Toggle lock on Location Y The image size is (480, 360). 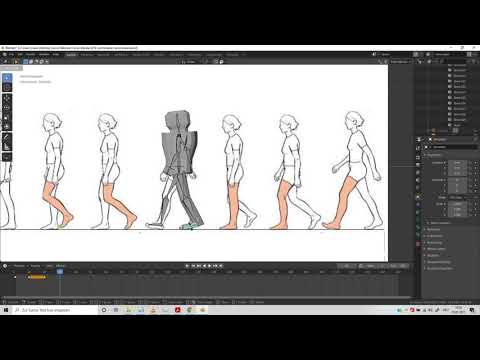[471, 168]
